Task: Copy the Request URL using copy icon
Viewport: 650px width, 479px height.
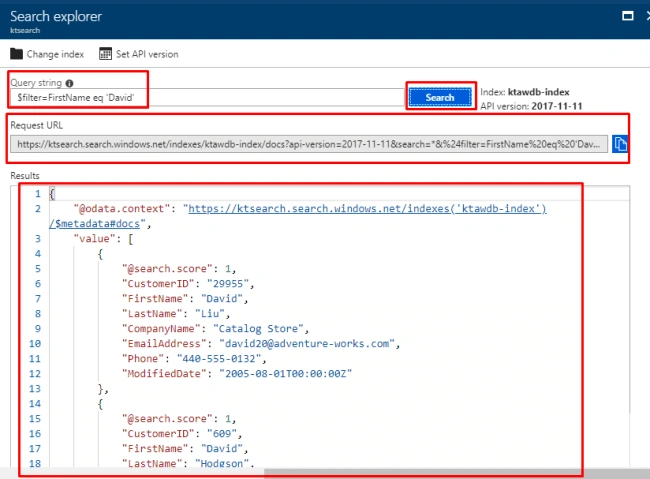Action: [x=620, y=144]
